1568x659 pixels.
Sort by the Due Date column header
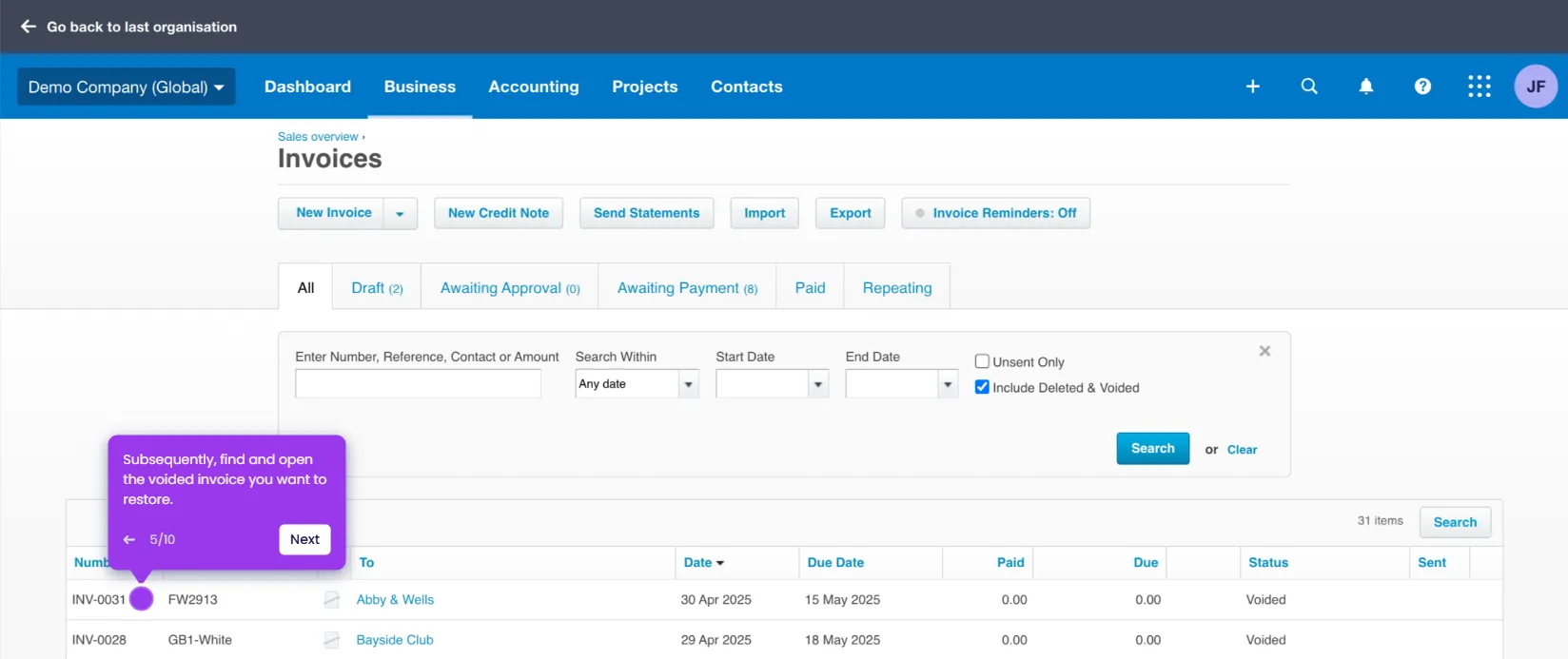[835, 563]
